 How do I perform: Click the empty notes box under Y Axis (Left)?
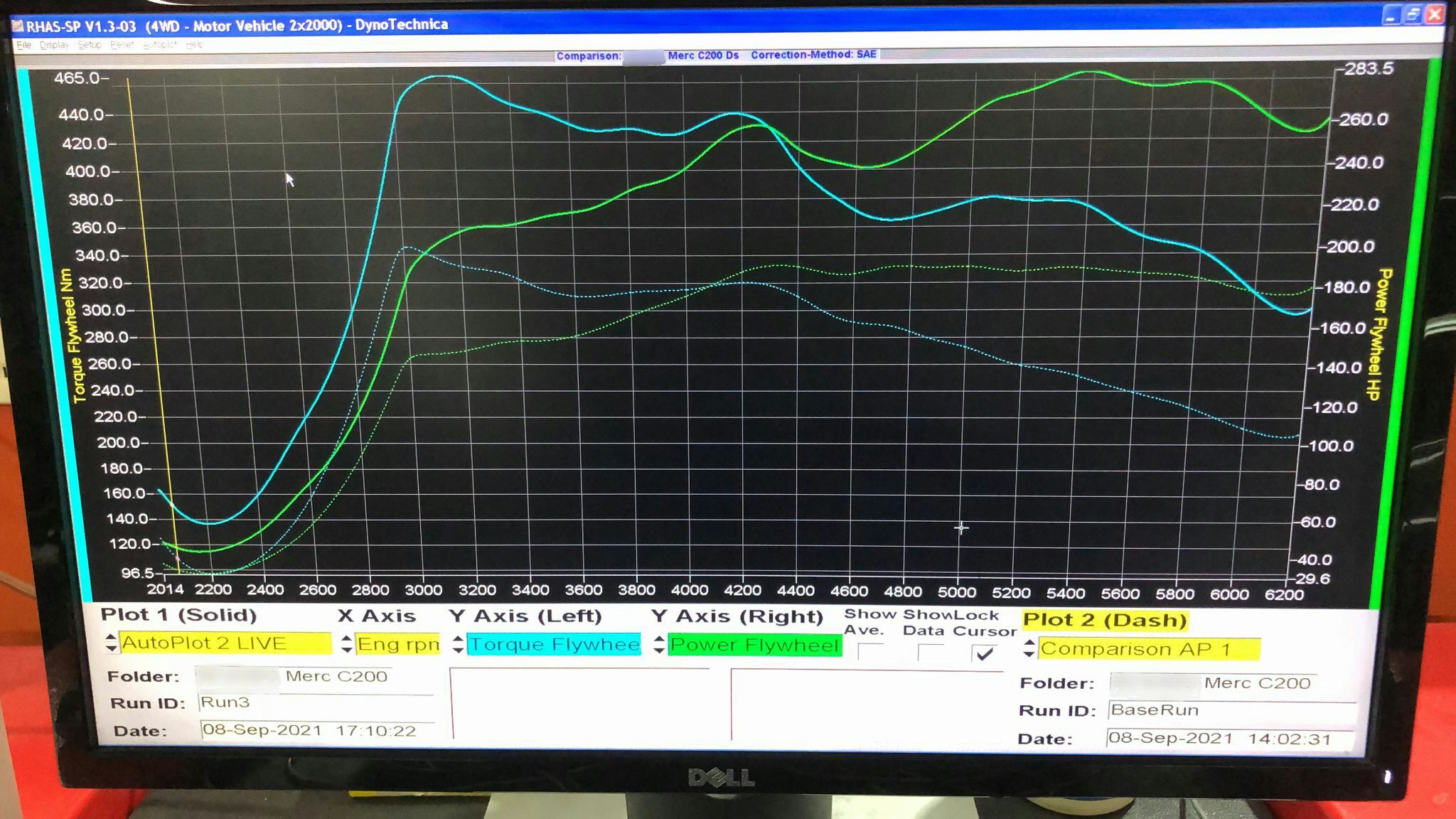(579, 703)
